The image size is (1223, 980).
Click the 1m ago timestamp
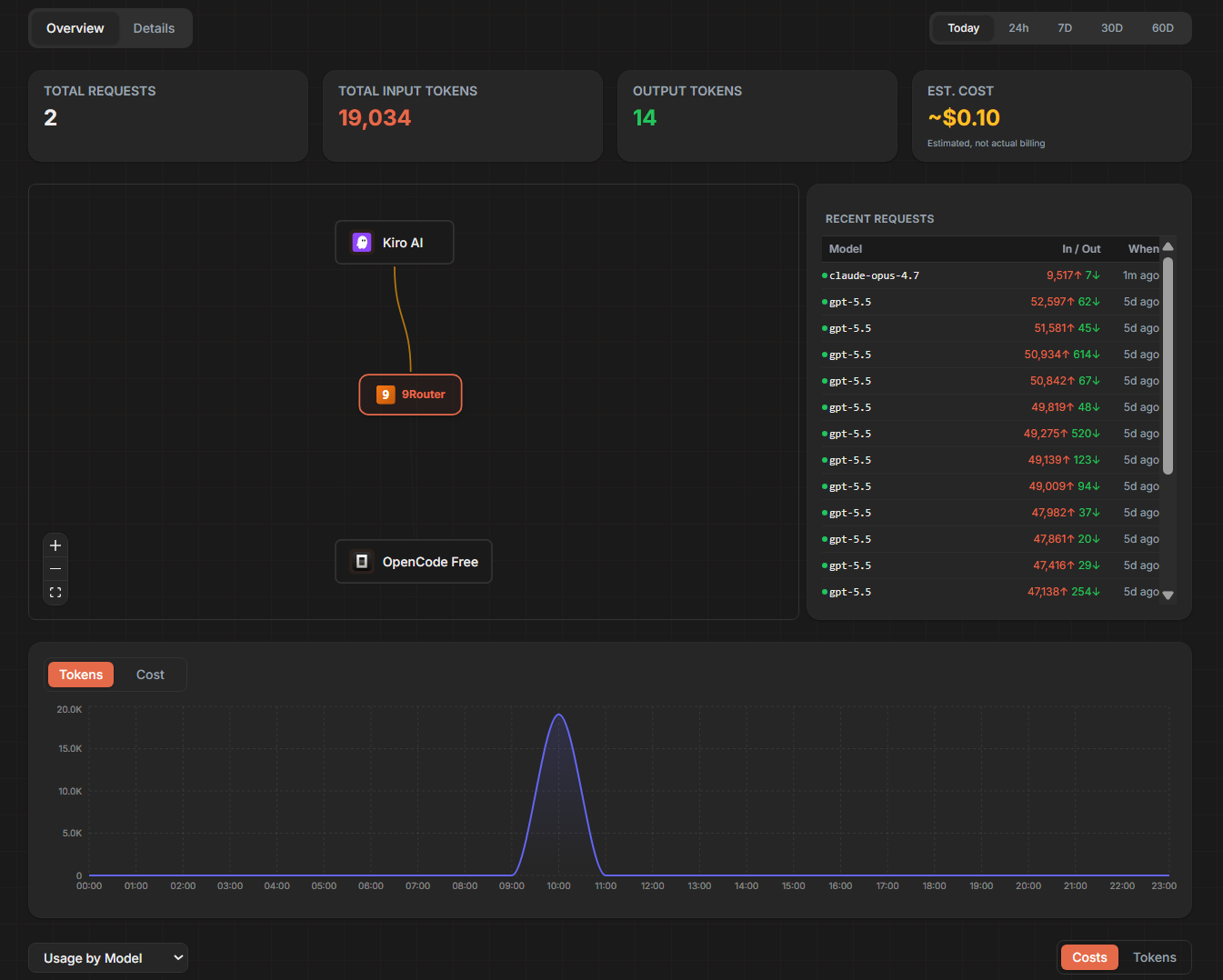tap(1141, 275)
